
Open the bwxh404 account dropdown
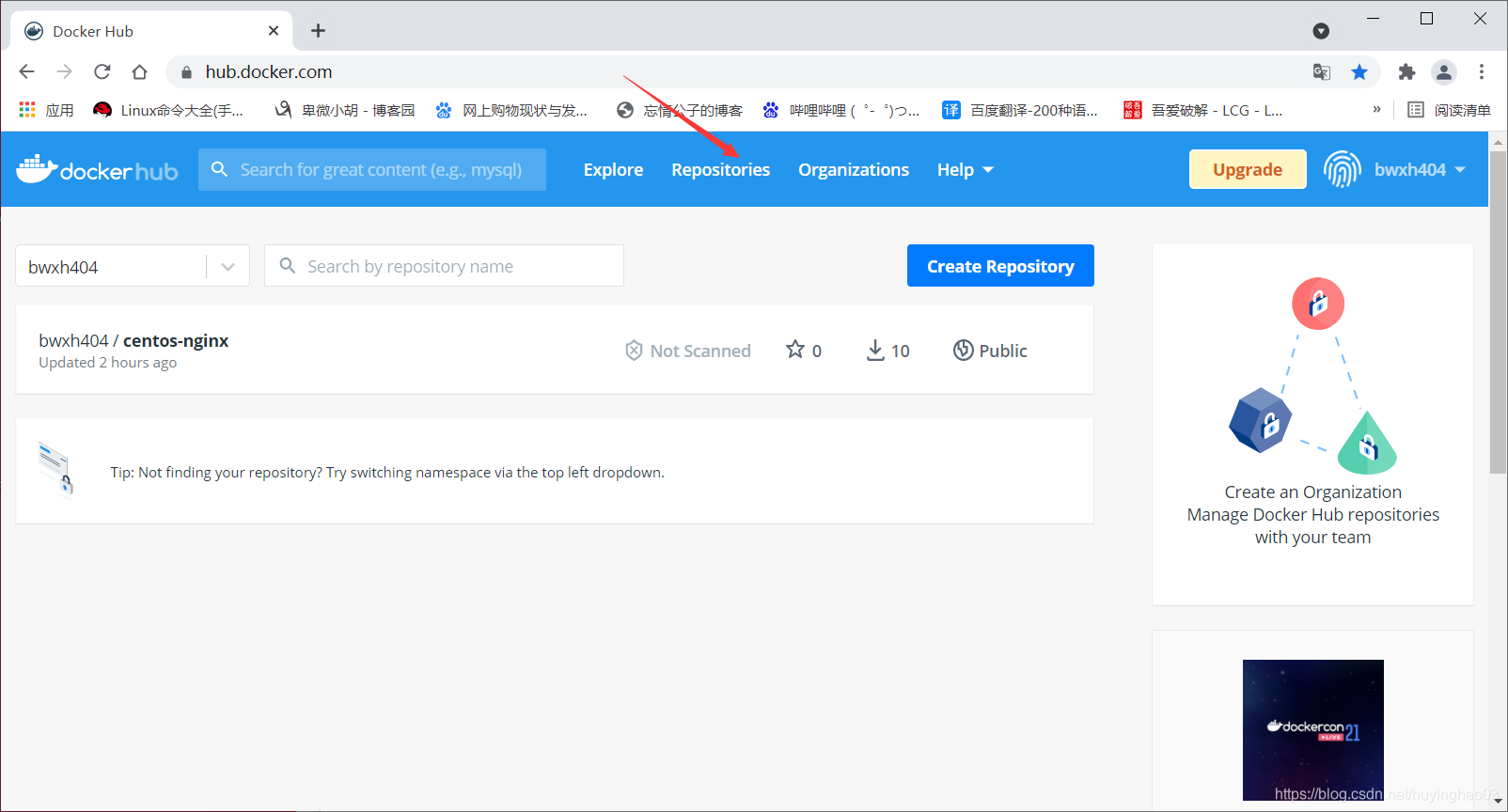point(1420,169)
